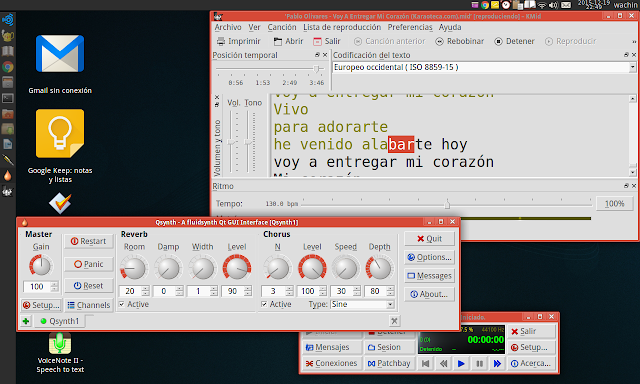Viewport: 640px width, 384px height.
Task: Click Imprimir in KMid toolbar
Action: 239,41
